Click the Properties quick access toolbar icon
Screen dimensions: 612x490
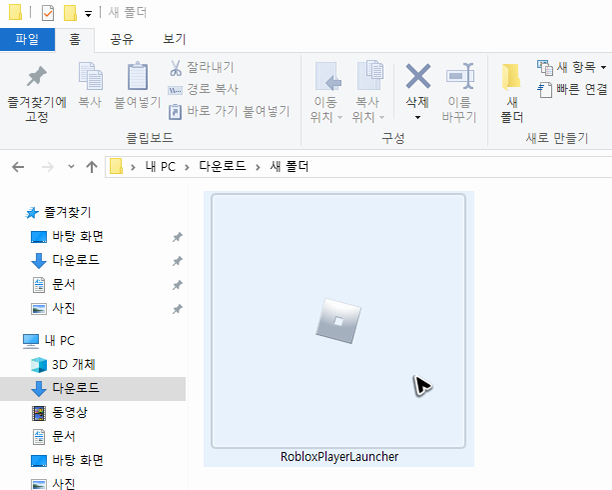click(x=48, y=13)
